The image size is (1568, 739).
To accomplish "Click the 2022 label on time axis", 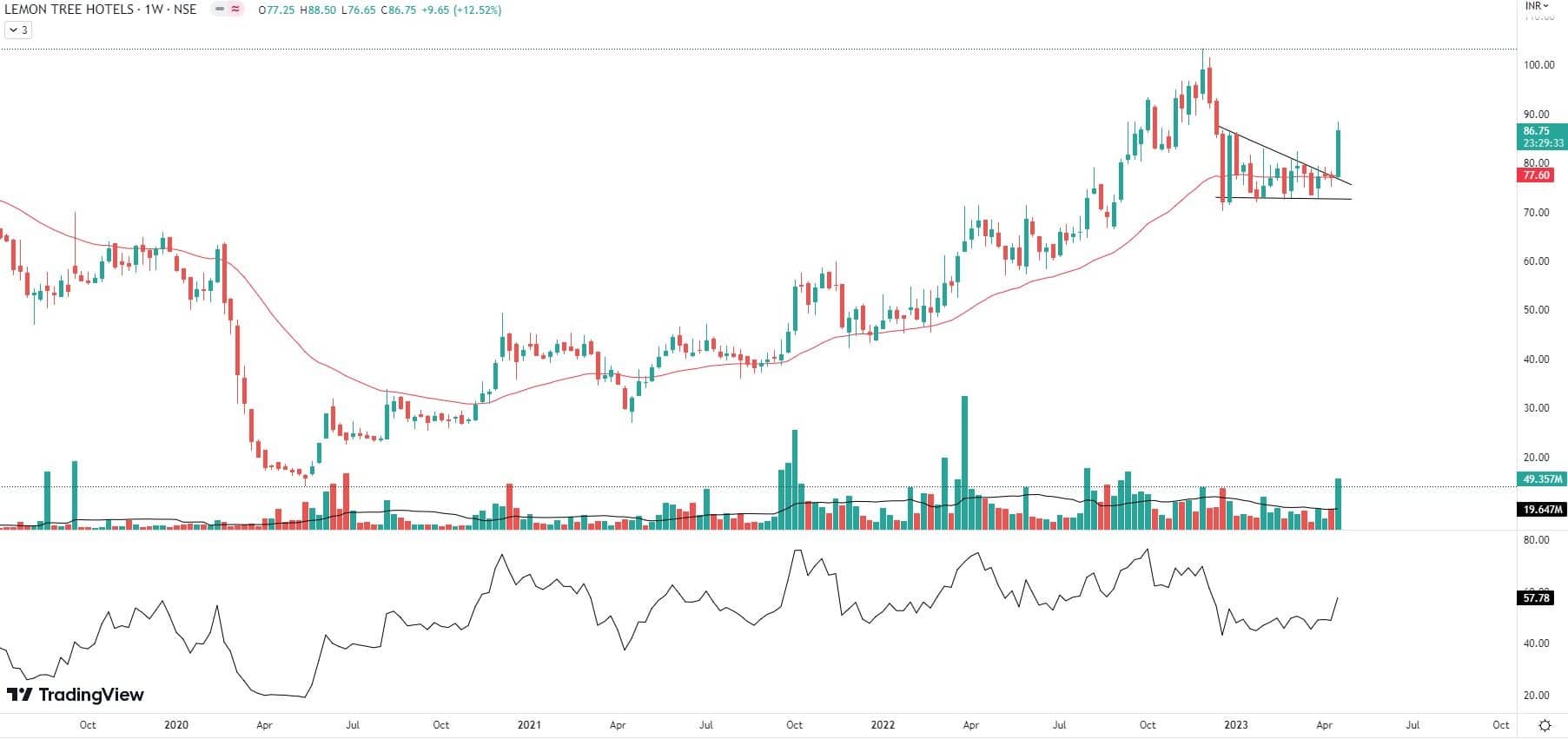I will 883,725.
